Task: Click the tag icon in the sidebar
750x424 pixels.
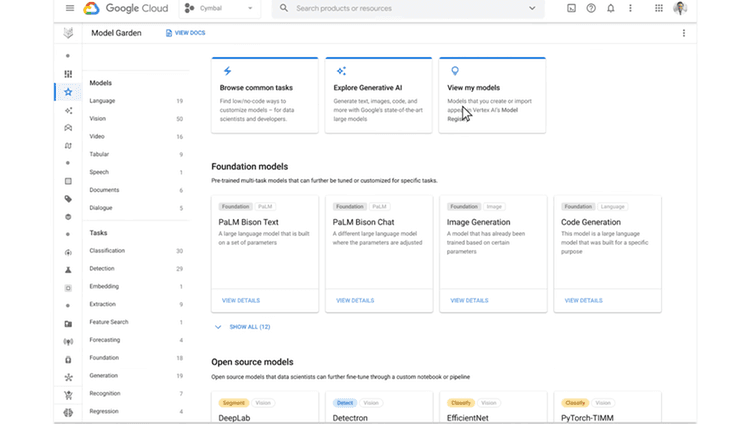Action: 68,199
